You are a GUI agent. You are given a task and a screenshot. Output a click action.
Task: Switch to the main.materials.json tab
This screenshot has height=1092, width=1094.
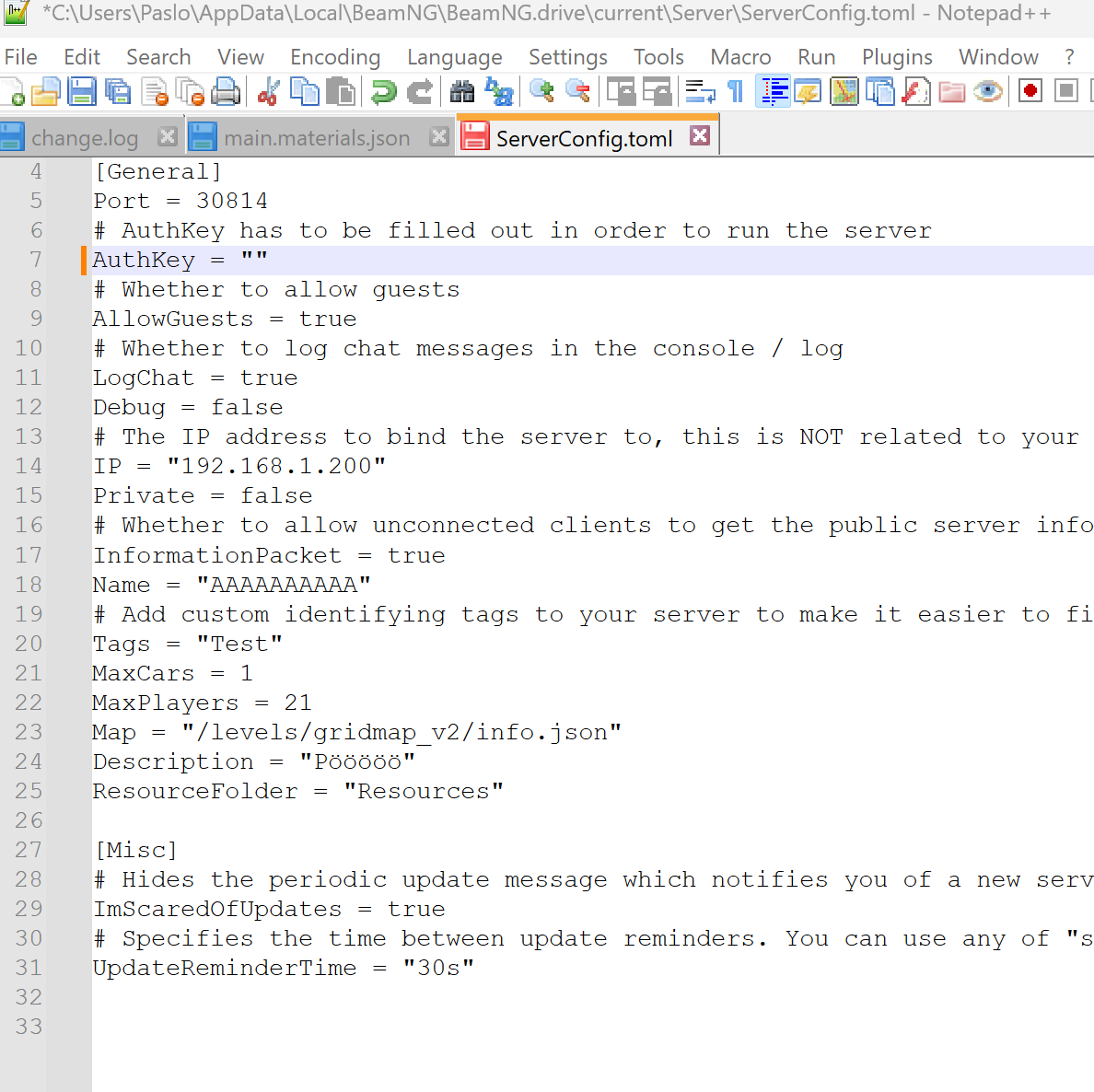point(316,138)
